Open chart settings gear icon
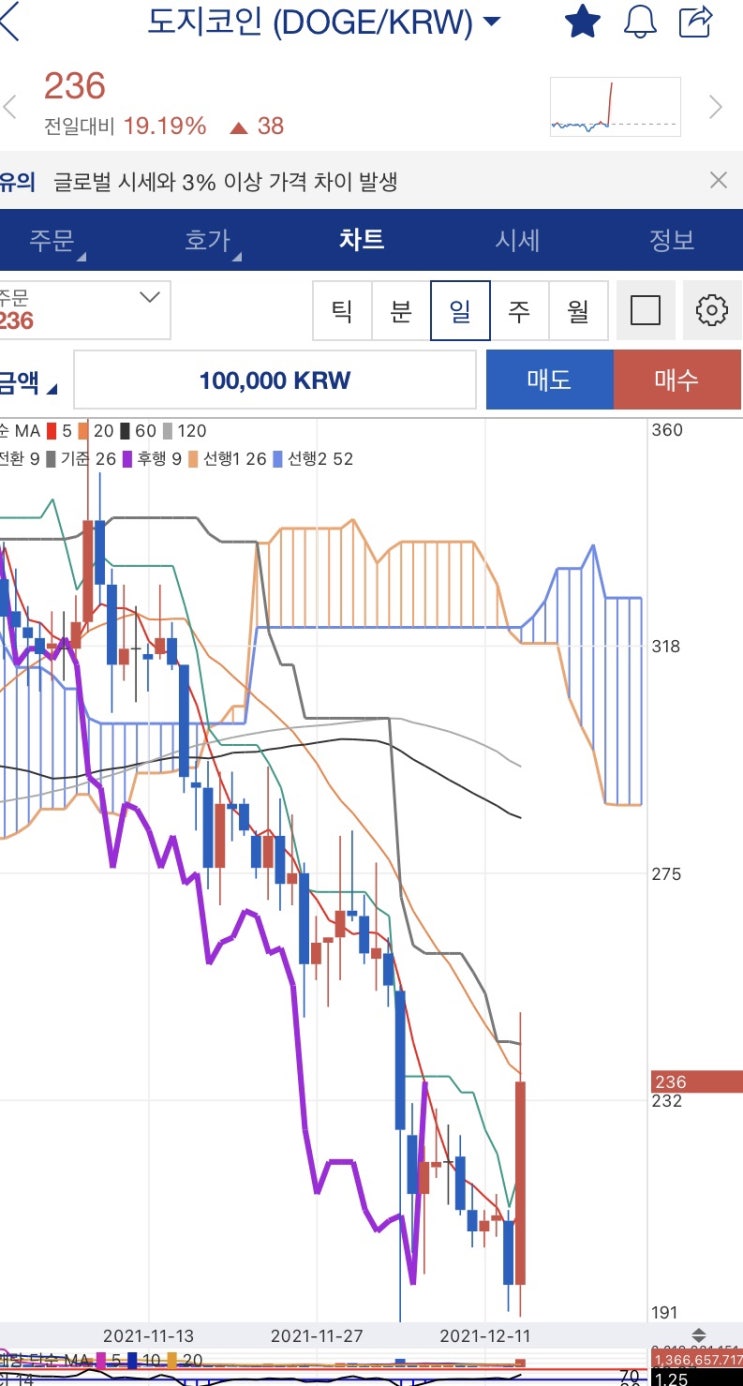 tap(711, 311)
